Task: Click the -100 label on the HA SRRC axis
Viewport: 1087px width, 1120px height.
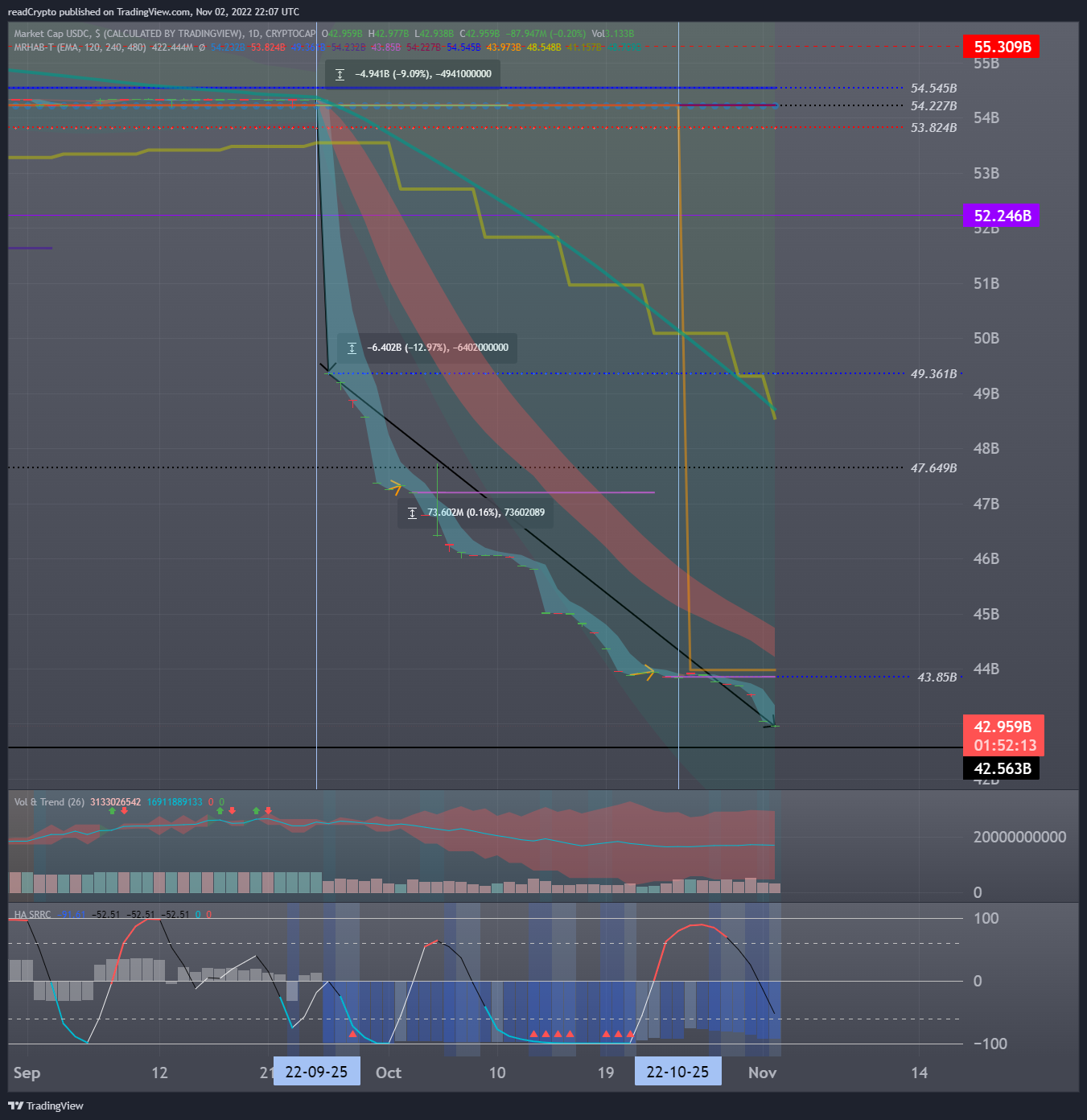Action: 990,1044
